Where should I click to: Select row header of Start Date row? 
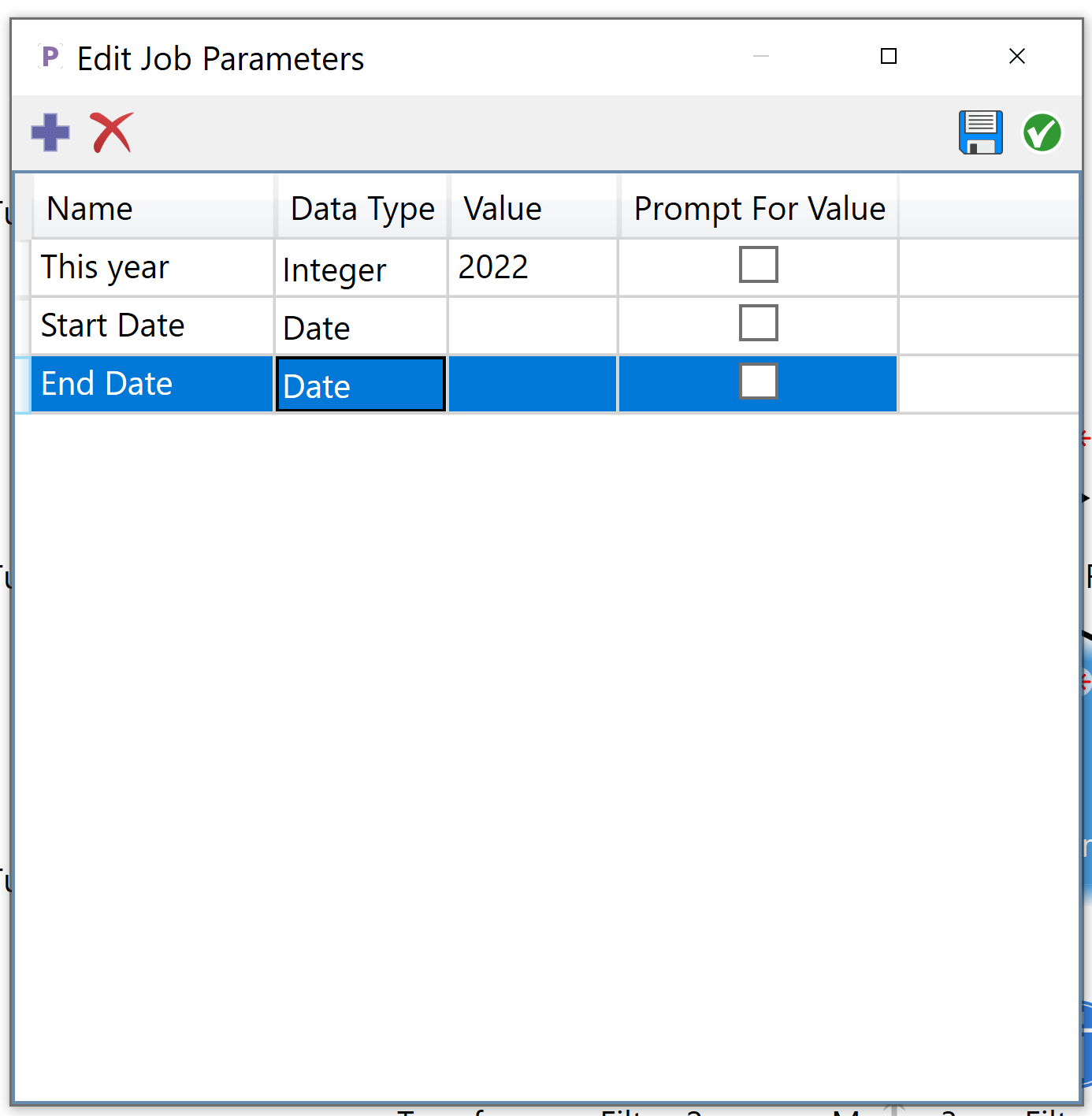coord(23,326)
